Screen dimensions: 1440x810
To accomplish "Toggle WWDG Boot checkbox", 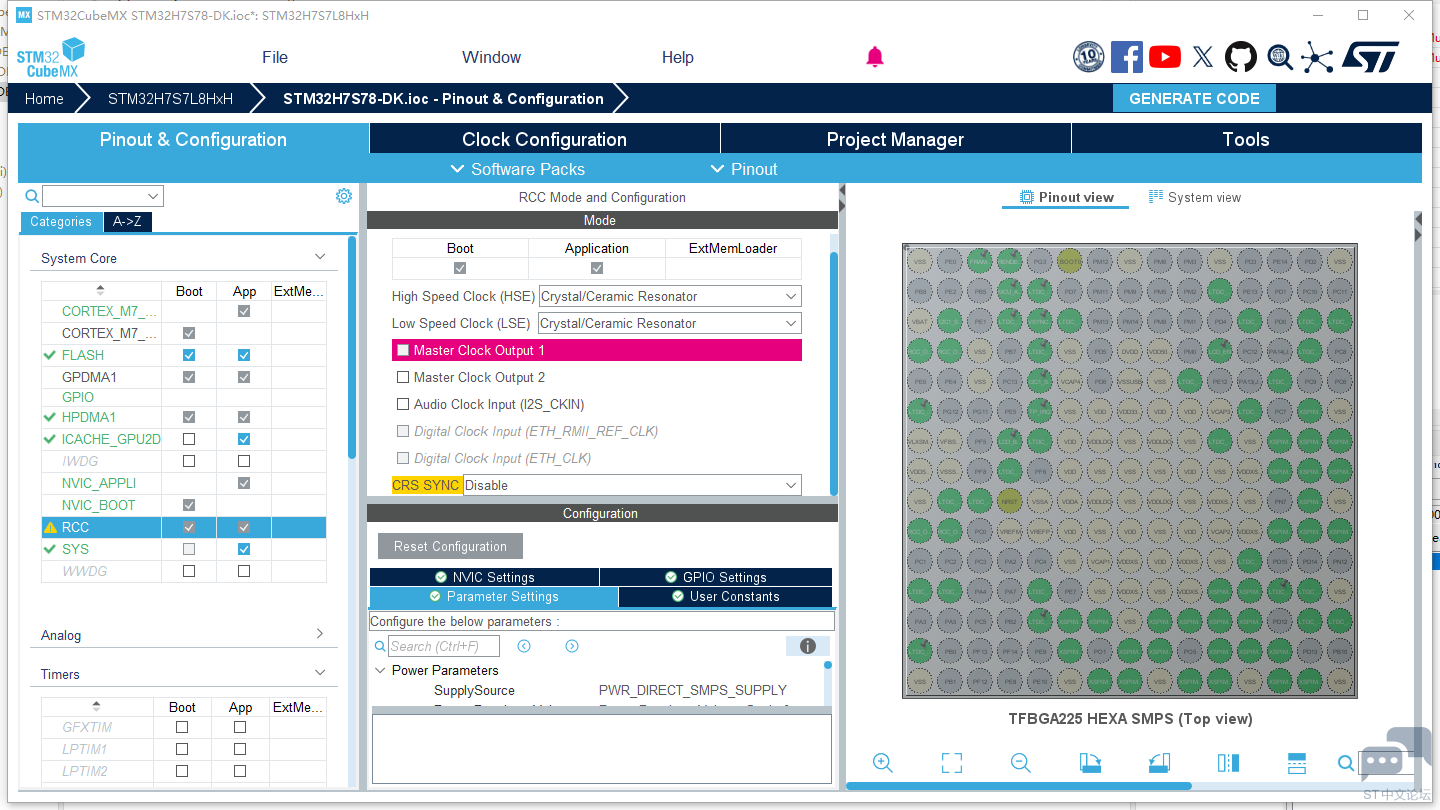I will tap(189, 571).
